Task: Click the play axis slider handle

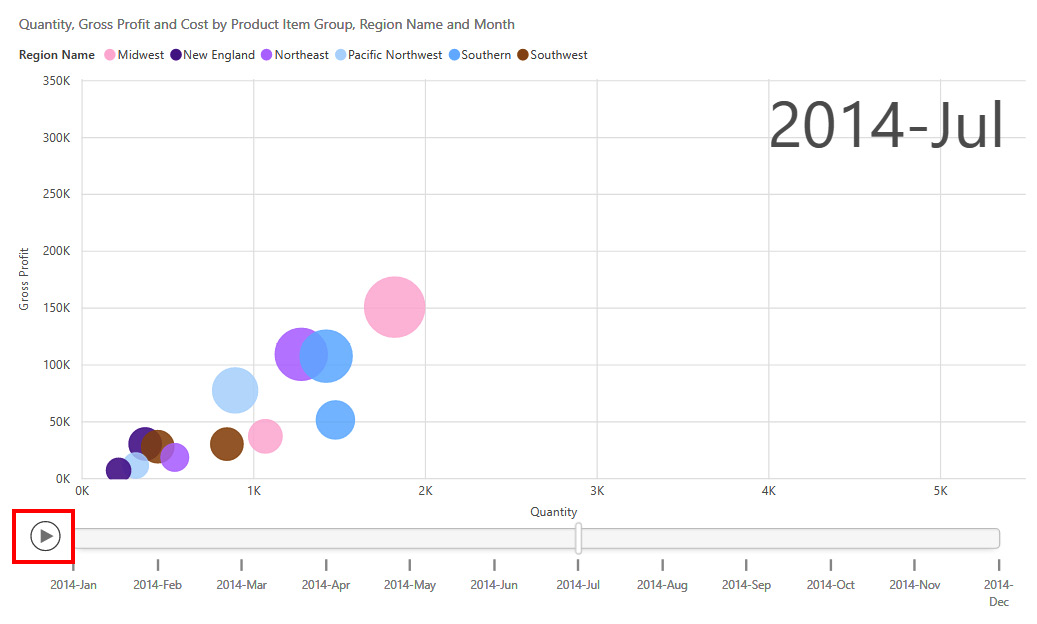Action: tap(579, 539)
